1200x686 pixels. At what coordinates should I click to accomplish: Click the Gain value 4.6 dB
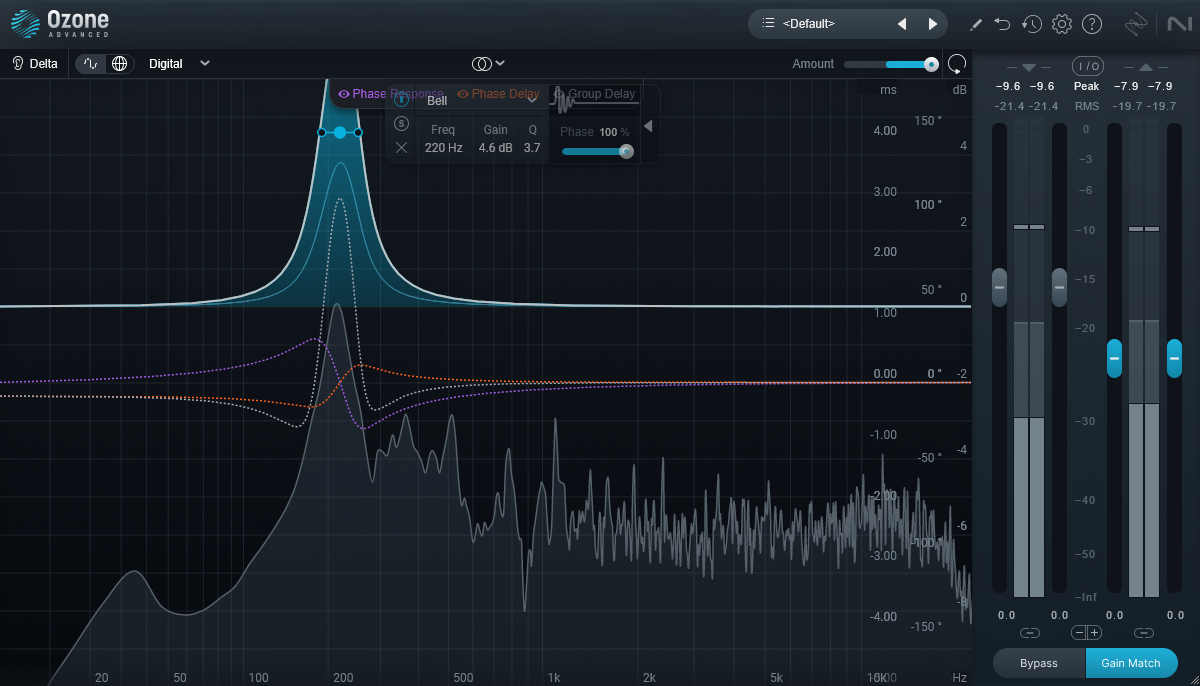(x=495, y=148)
